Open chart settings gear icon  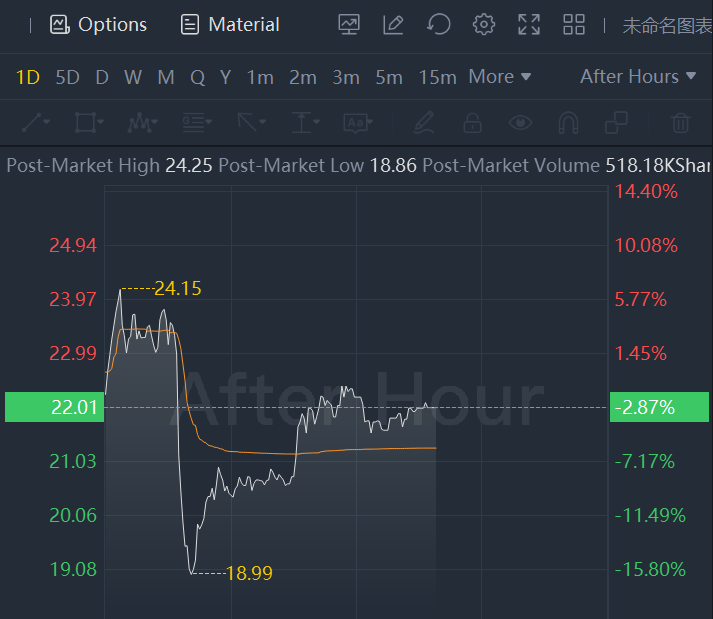(x=484, y=25)
